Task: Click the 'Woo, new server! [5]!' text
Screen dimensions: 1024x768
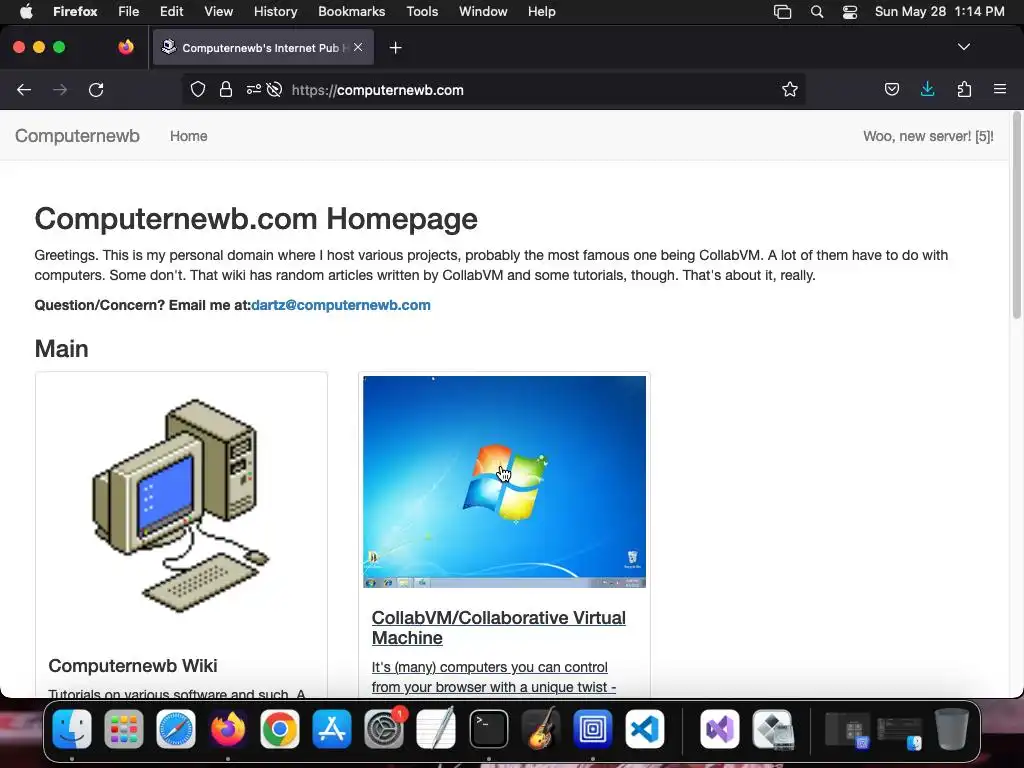Action: [x=928, y=136]
